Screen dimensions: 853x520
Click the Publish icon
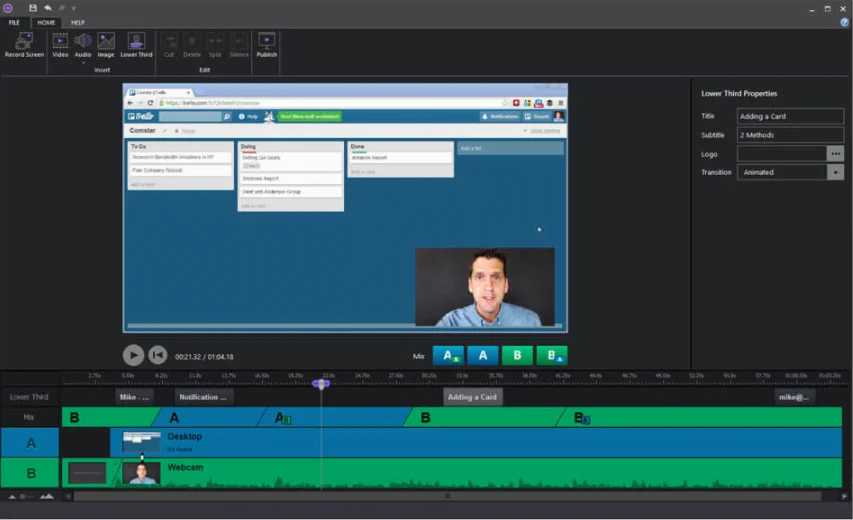(267, 42)
